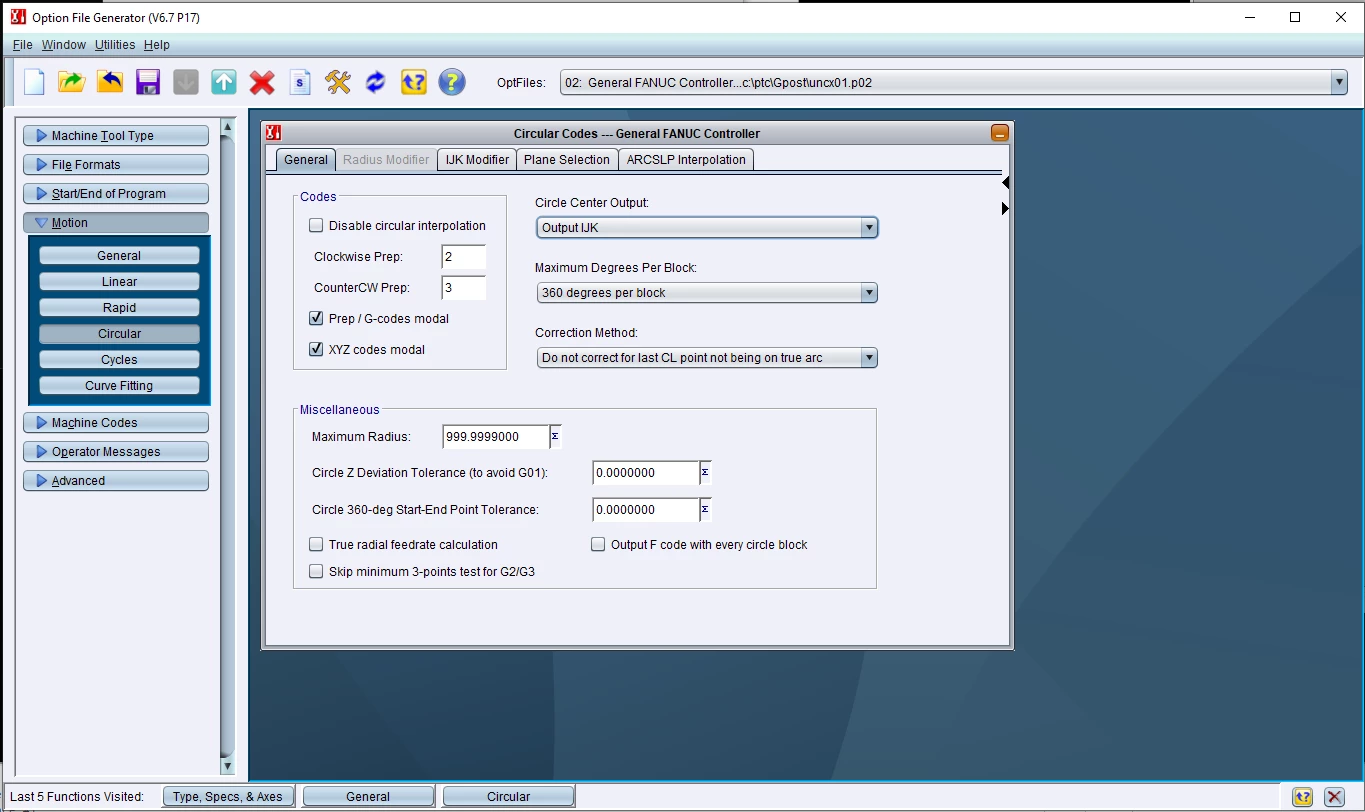
Task: Expand the File Formats section
Action: point(116,165)
